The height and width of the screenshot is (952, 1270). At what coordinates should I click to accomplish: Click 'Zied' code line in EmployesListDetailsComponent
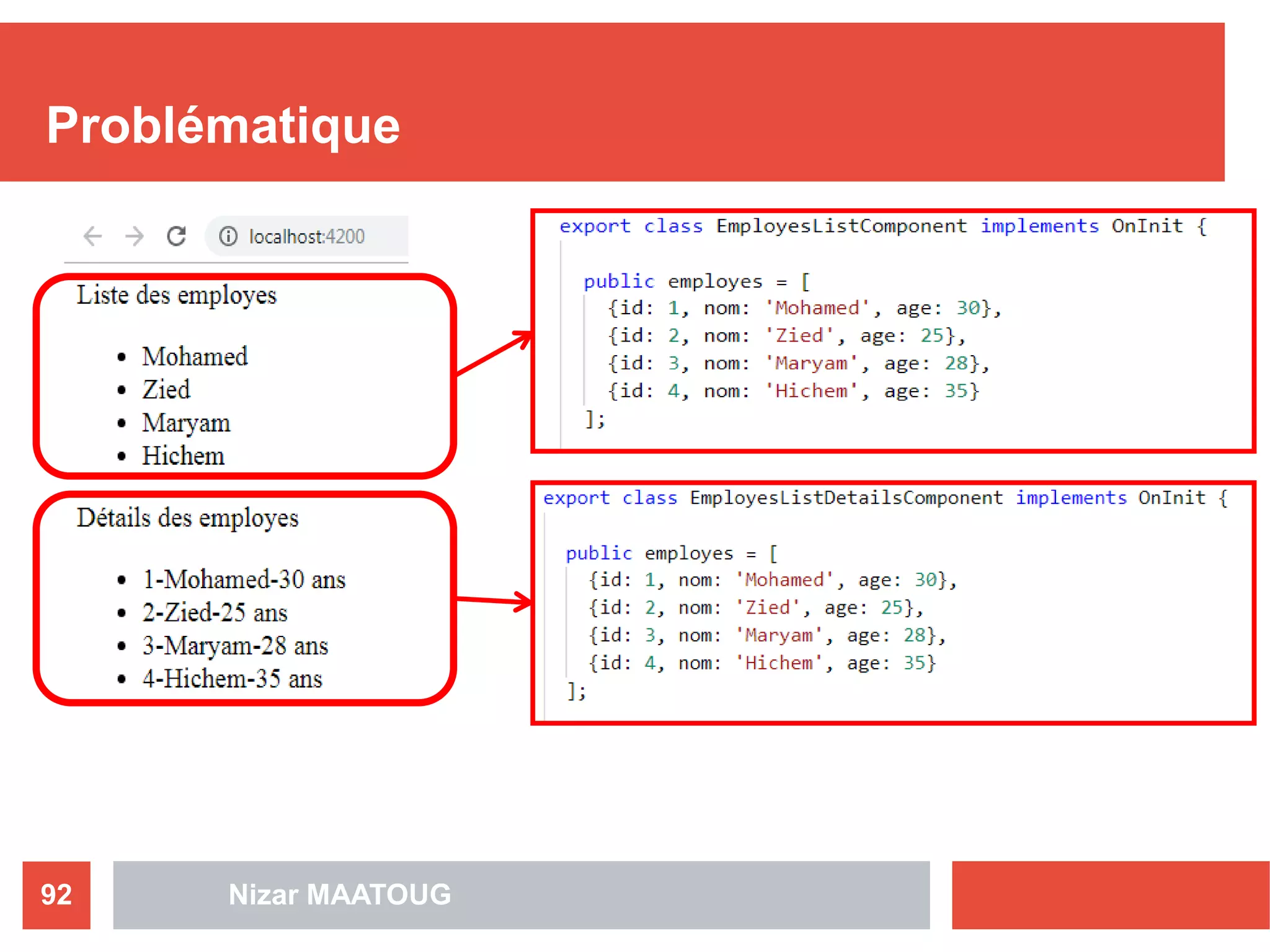(756, 608)
